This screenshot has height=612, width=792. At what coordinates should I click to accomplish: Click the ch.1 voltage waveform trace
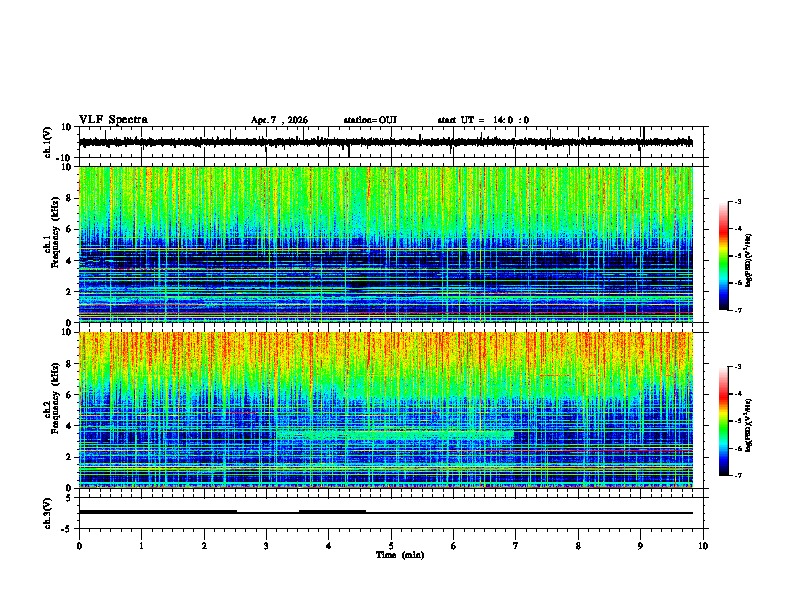tap(386, 143)
